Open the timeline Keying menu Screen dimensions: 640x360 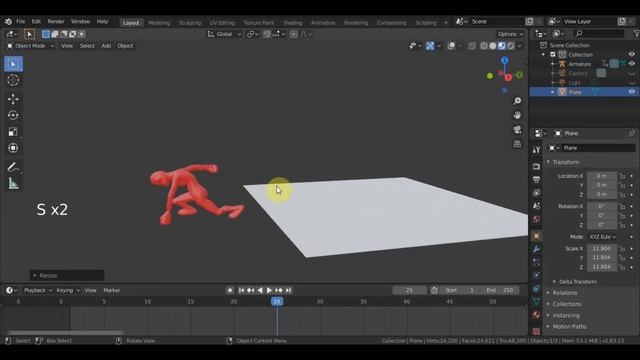click(67, 290)
